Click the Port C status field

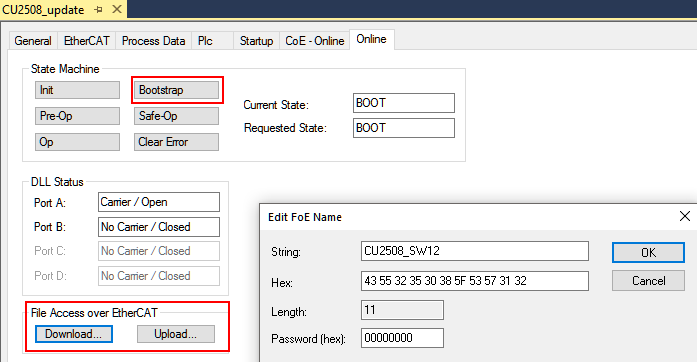(x=159, y=251)
